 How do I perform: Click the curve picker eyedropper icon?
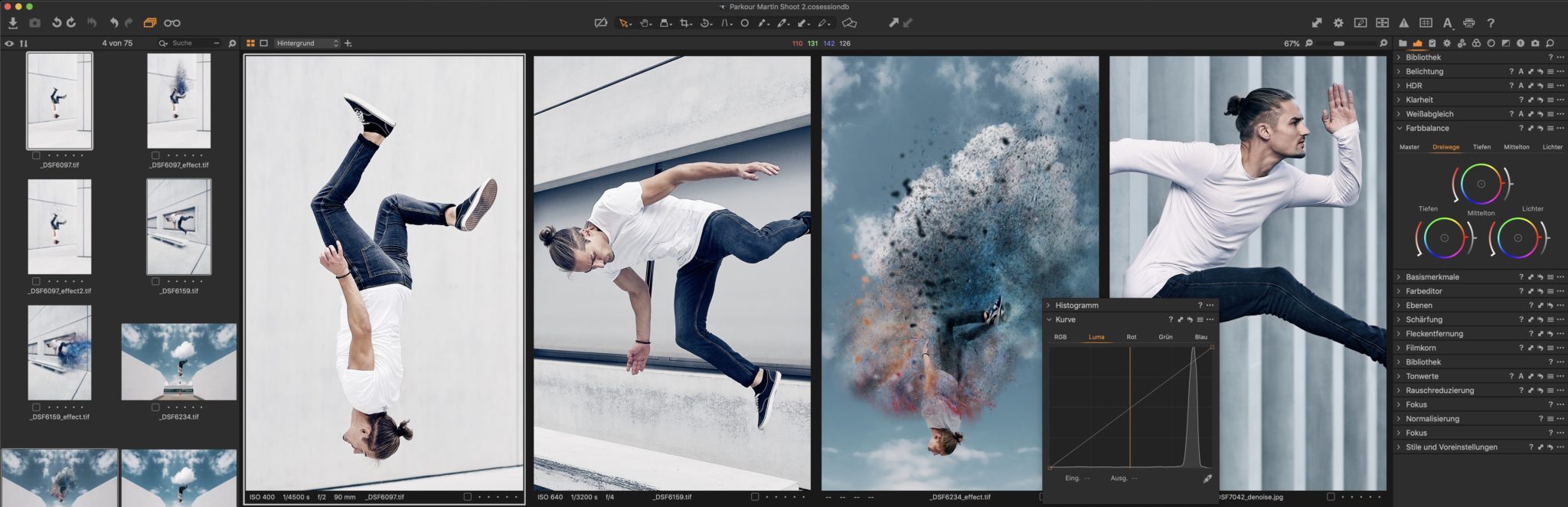(x=1207, y=479)
